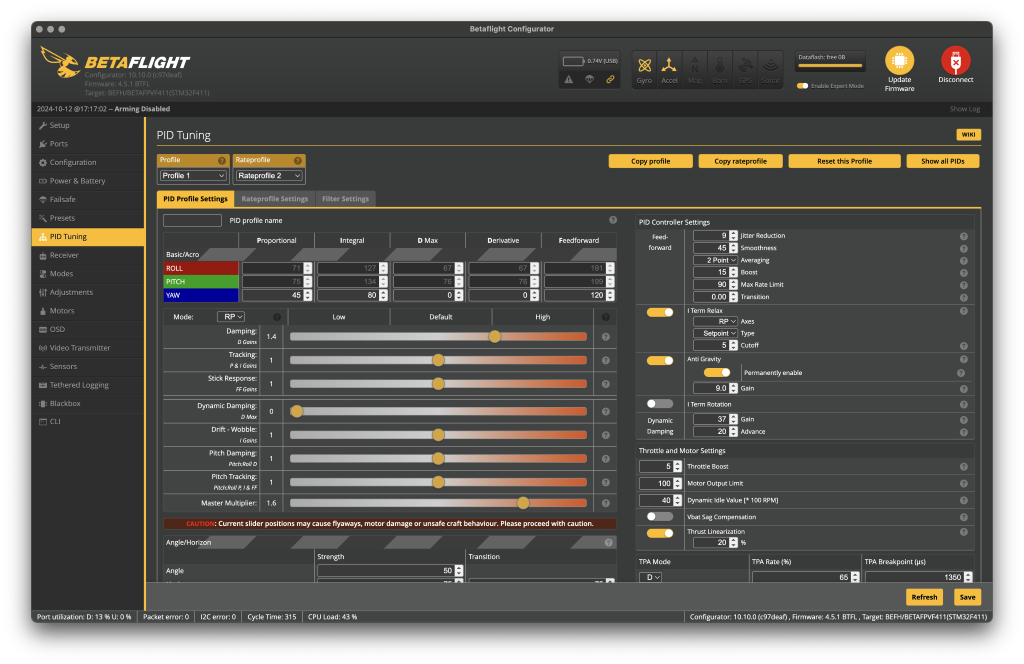Switch to the Filter Settings tab
Screen dimensions: 1024x664
click(x=345, y=199)
